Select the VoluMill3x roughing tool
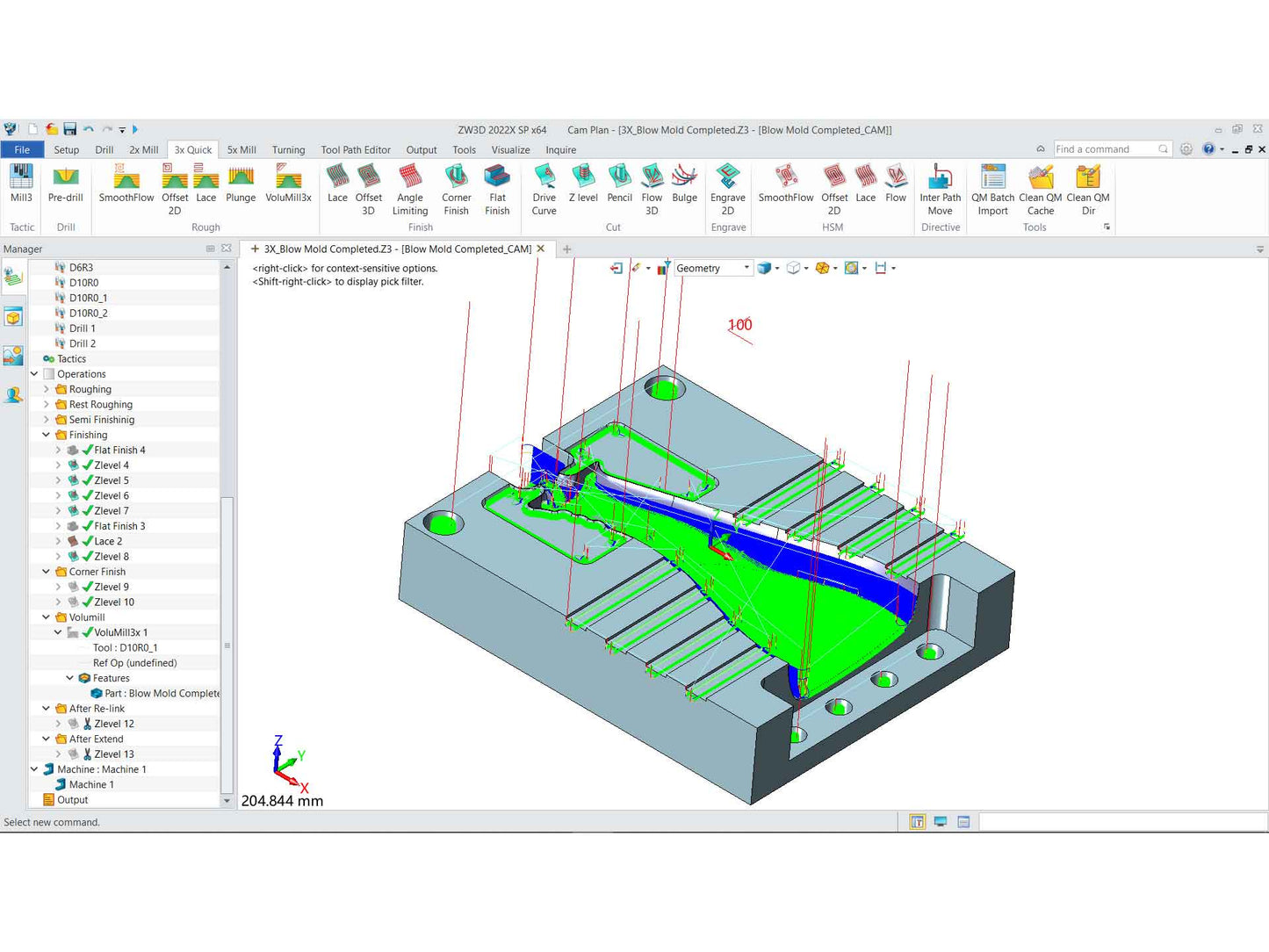 pyautogui.click(x=288, y=185)
